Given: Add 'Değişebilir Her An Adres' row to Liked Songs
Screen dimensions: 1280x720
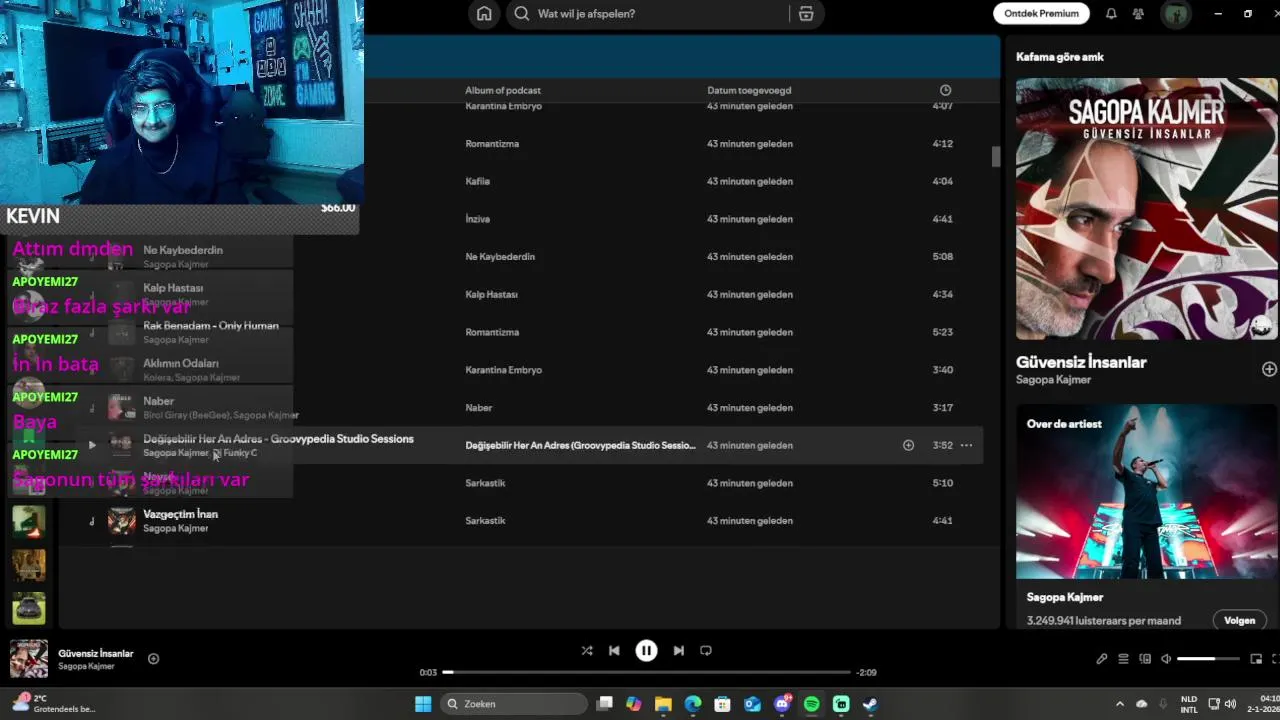Looking at the screenshot, I should pos(908,445).
